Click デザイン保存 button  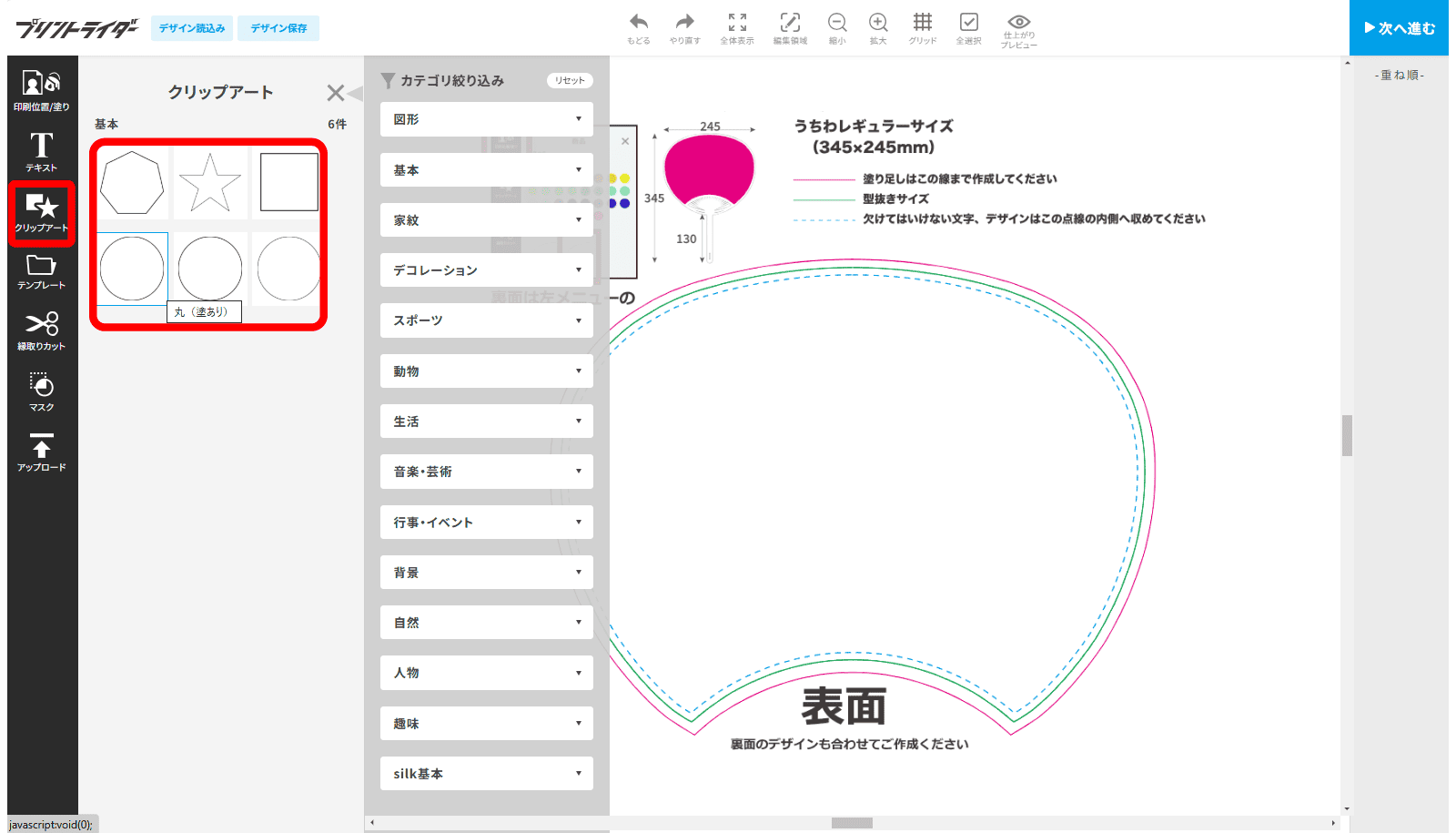278,28
